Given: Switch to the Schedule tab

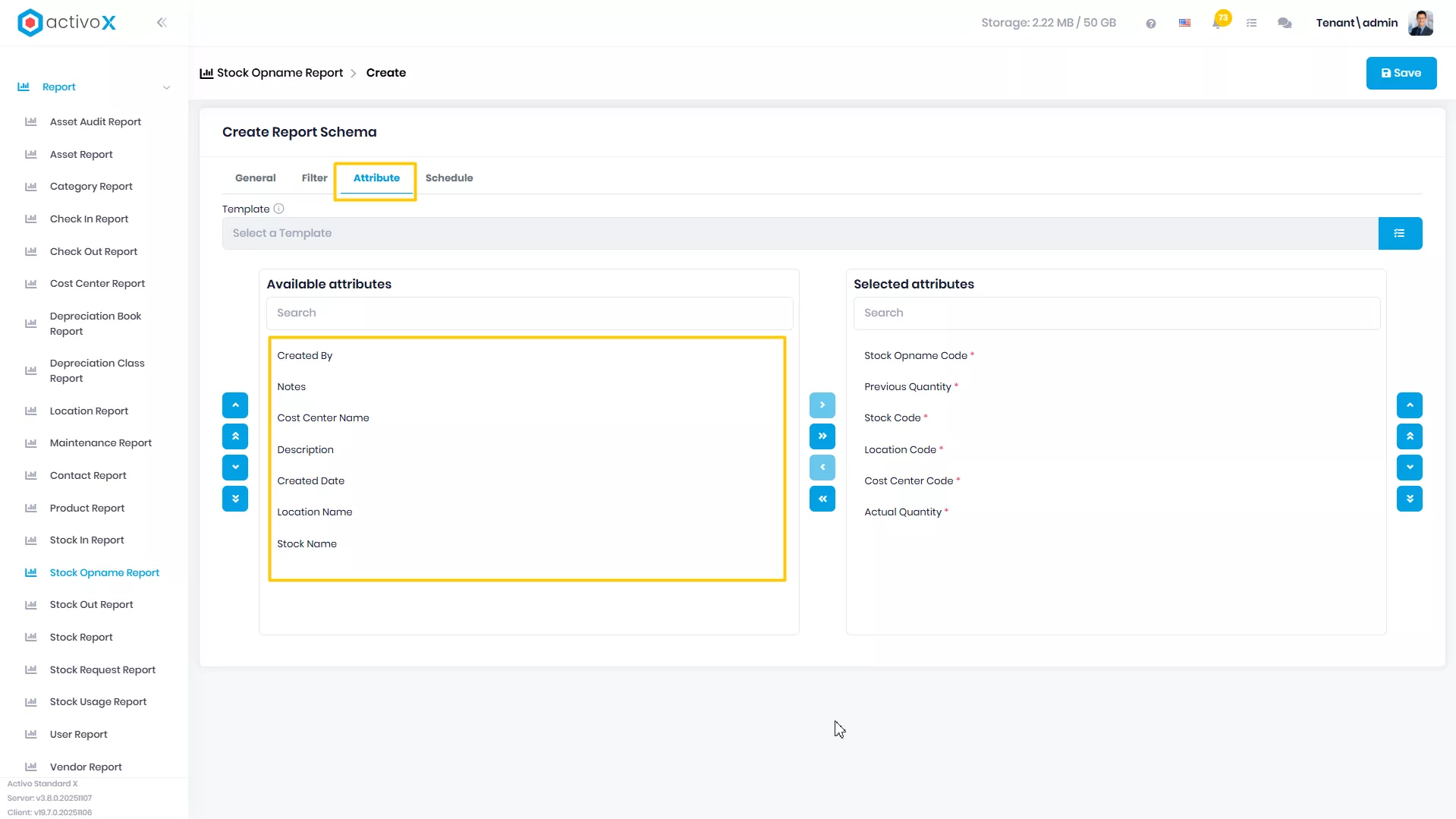Looking at the screenshot, I should point(449,178).
